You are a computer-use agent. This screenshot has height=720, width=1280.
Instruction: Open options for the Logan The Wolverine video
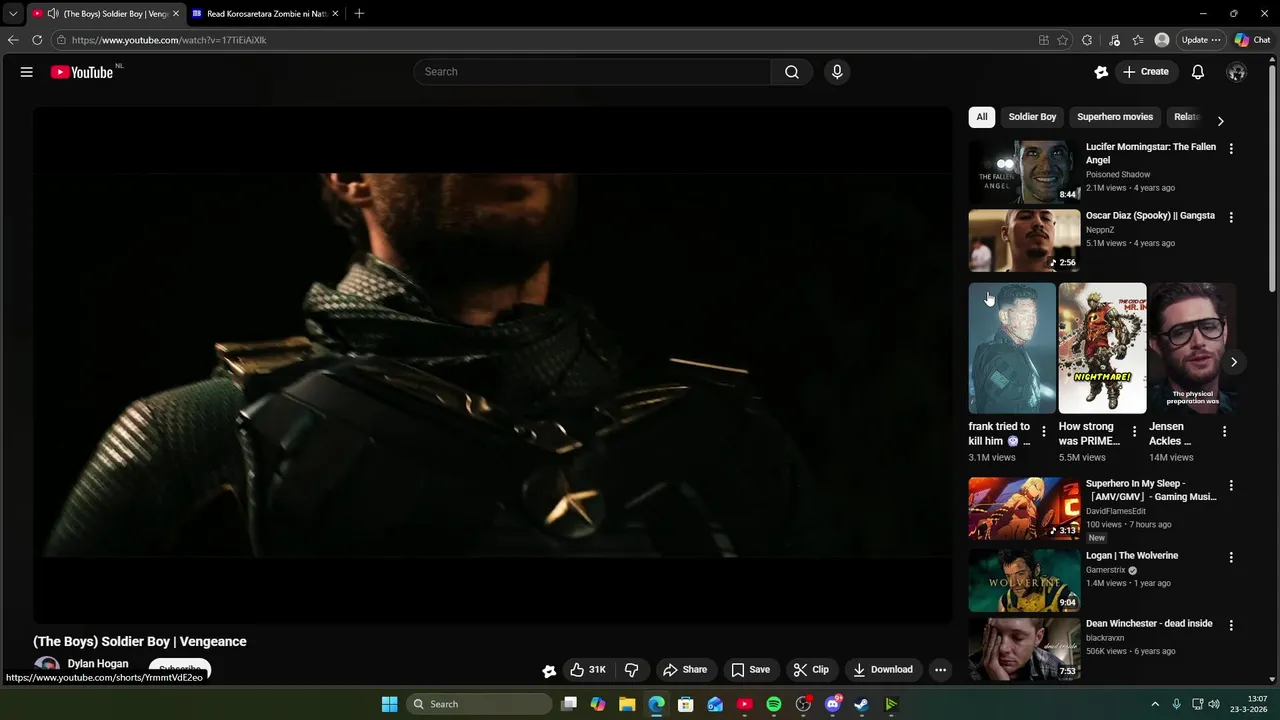(1231, 557)
